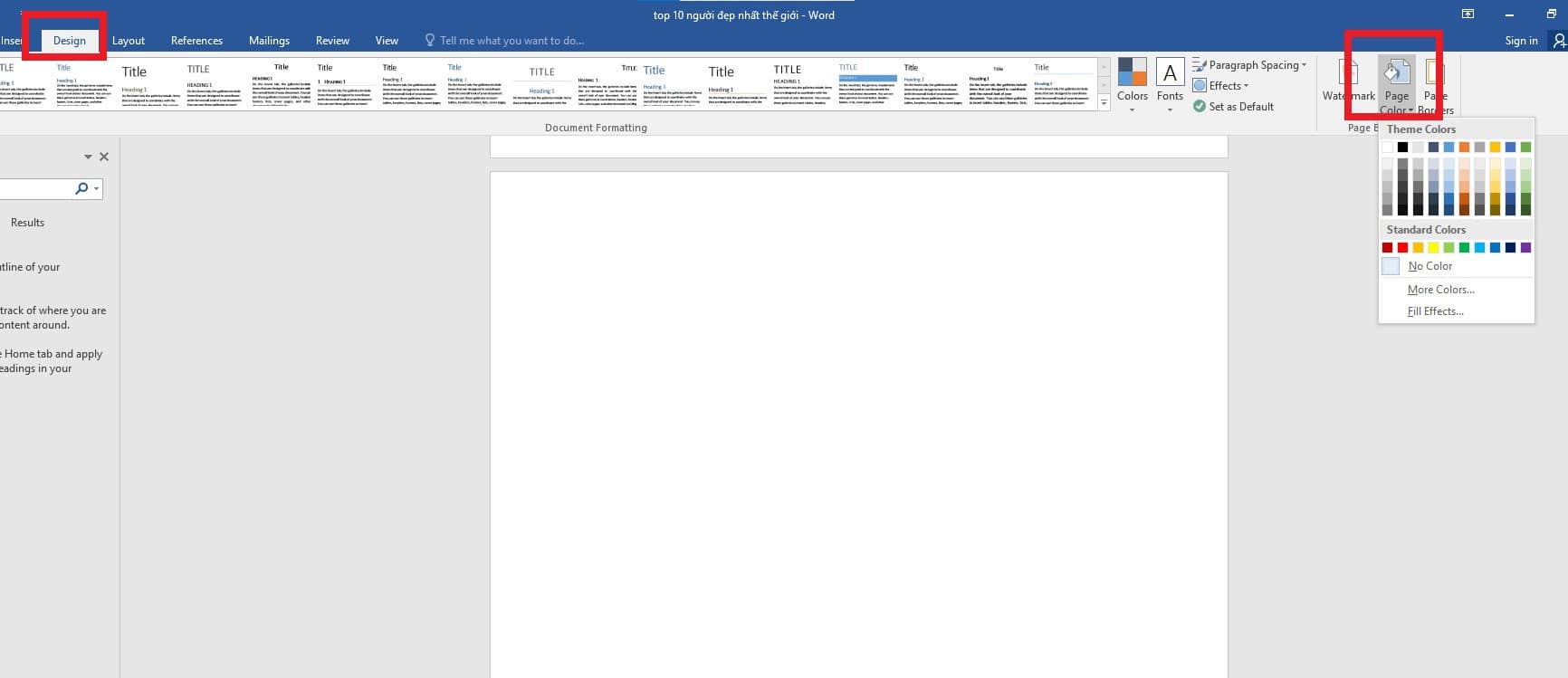
Task: Select style set with numbered '1 Heading 1'
Action: tap(346, 84)
